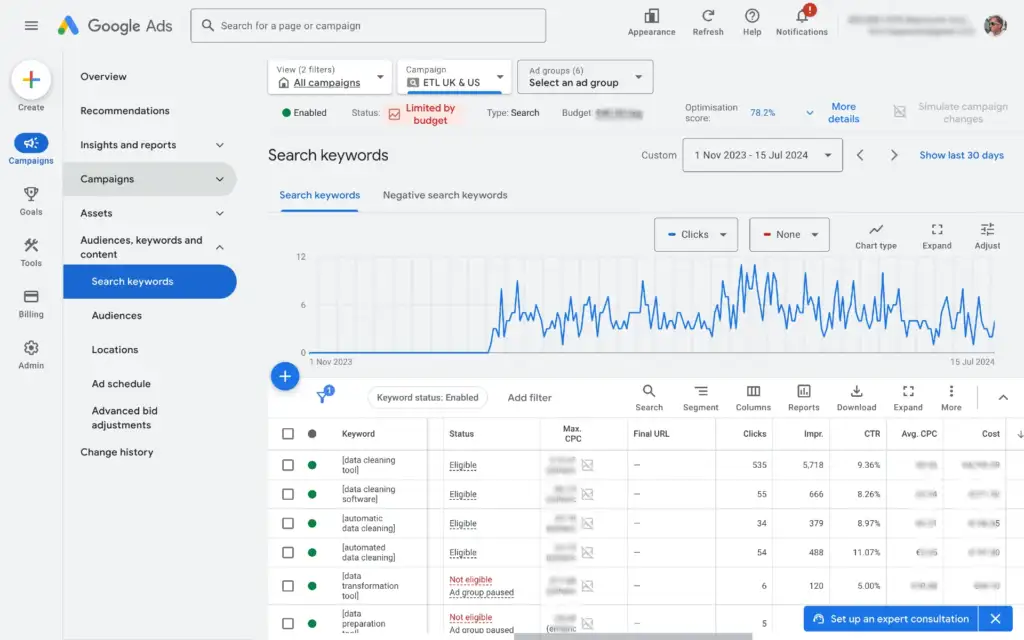Click Add filter

530,398
